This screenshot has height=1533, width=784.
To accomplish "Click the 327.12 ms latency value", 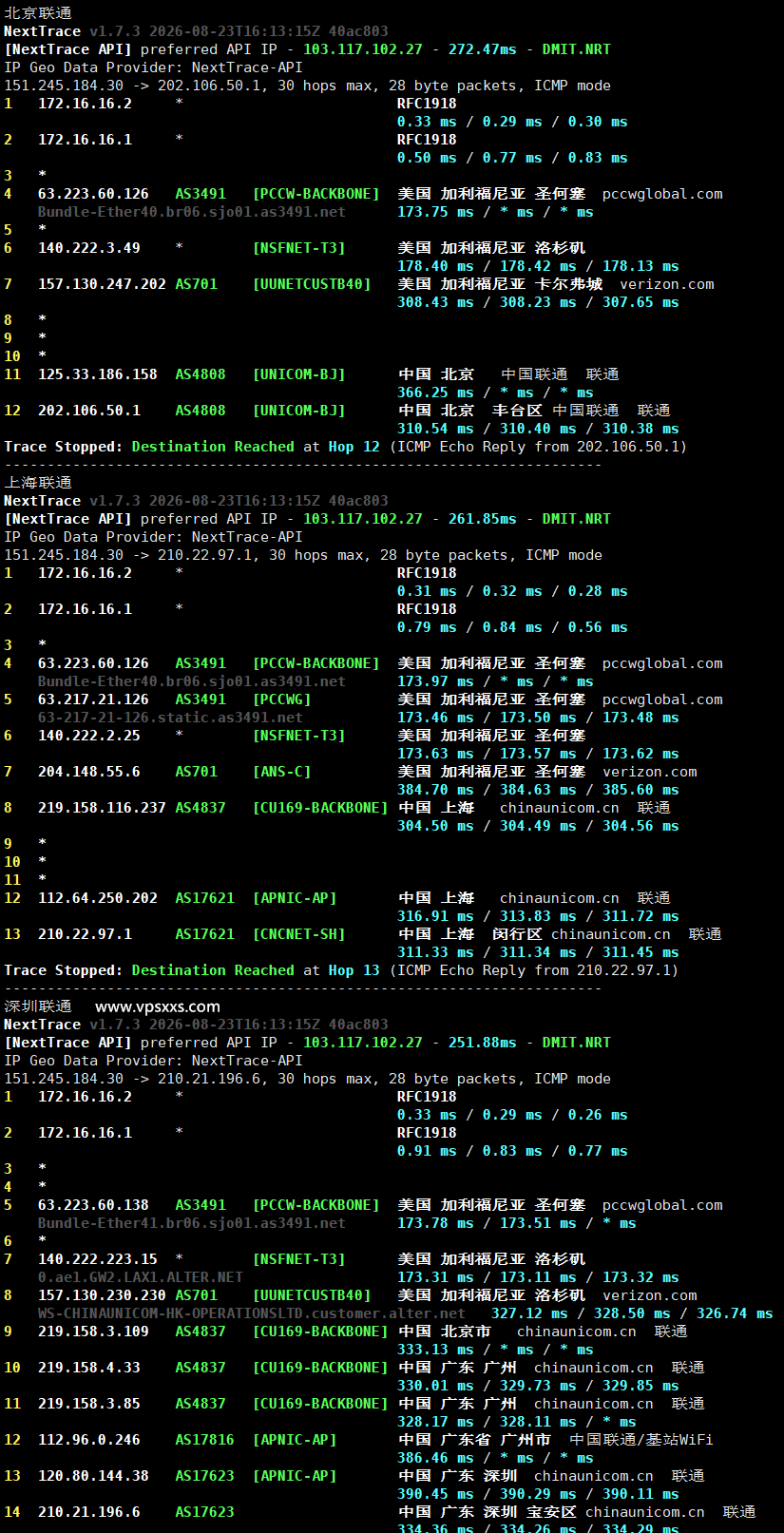I will (529, 1313).
